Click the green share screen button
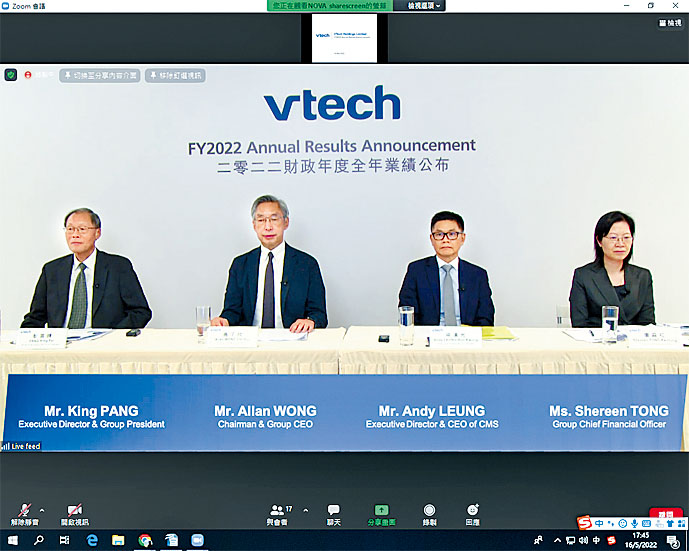 coord(381,514)
